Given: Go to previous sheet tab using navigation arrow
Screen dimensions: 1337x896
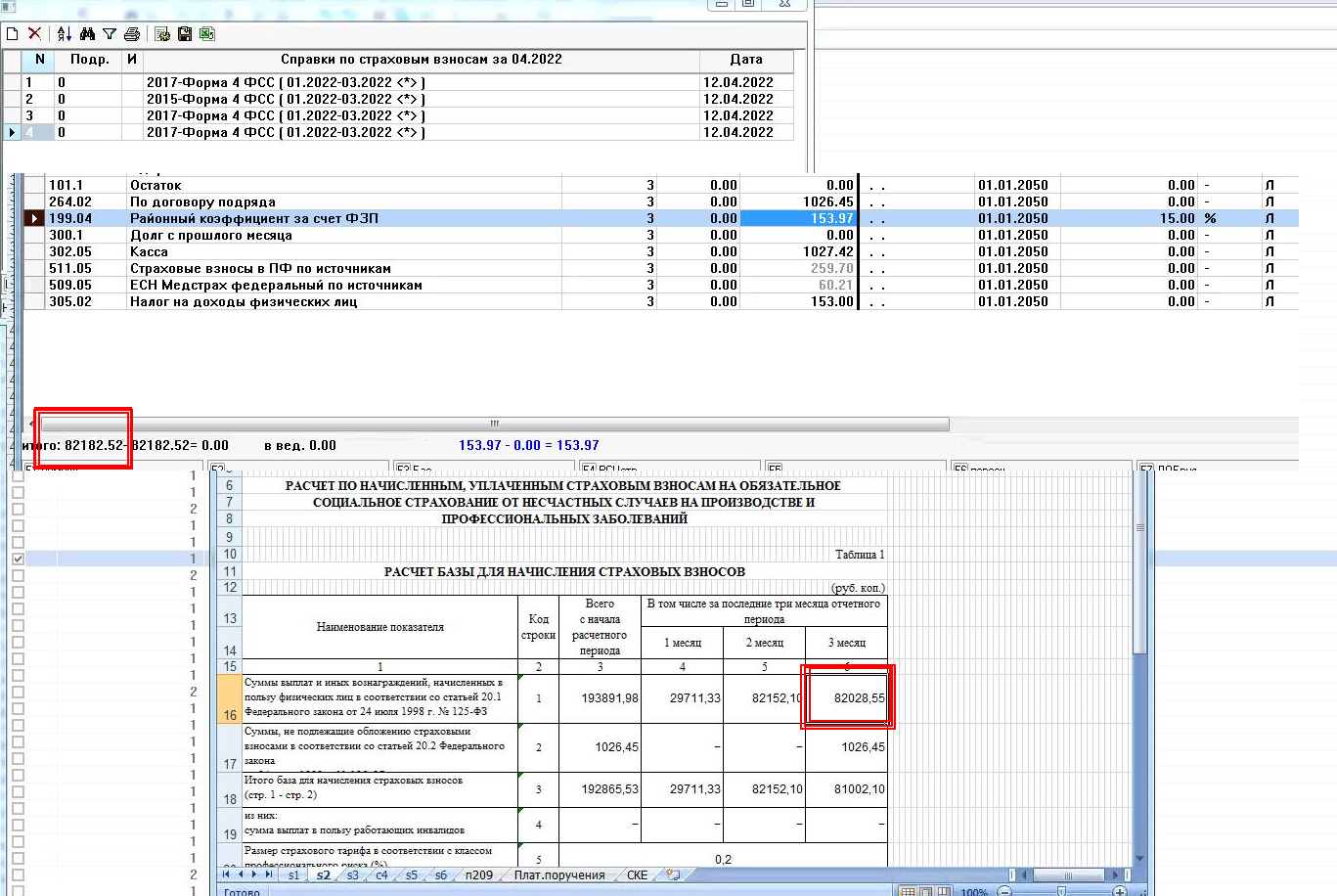Looking at the screenshot, I should point(242,874).
